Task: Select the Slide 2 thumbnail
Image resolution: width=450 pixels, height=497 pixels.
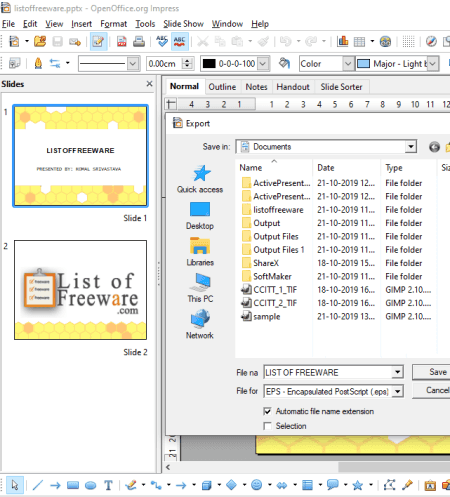Action: pyautogui.click(x=80, y=290)
